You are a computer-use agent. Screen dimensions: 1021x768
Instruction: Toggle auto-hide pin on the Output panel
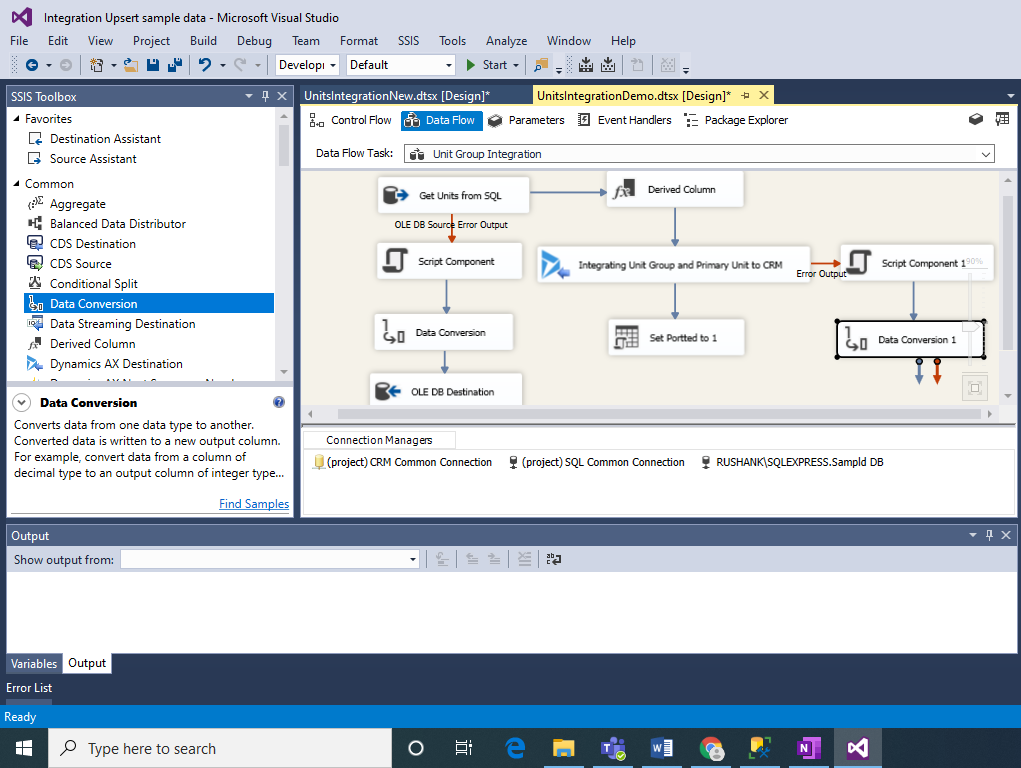point(989,535)
